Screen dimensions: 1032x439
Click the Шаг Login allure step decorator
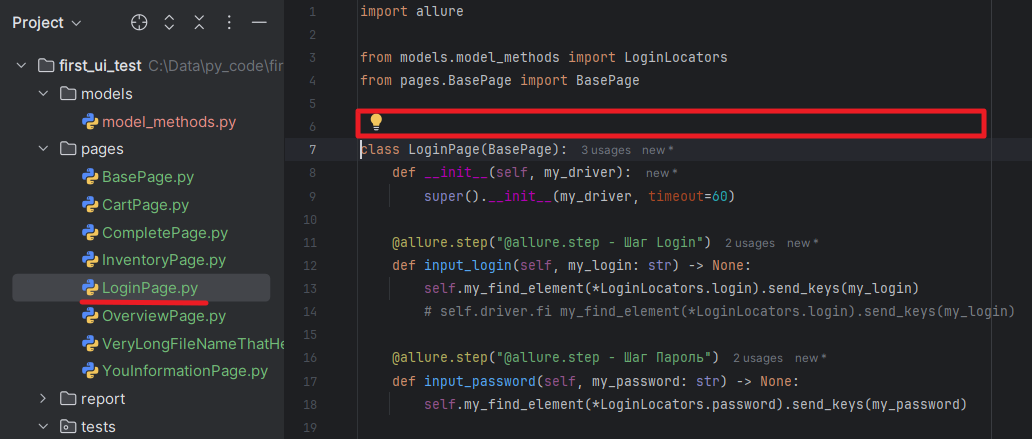tap(552, 242)
